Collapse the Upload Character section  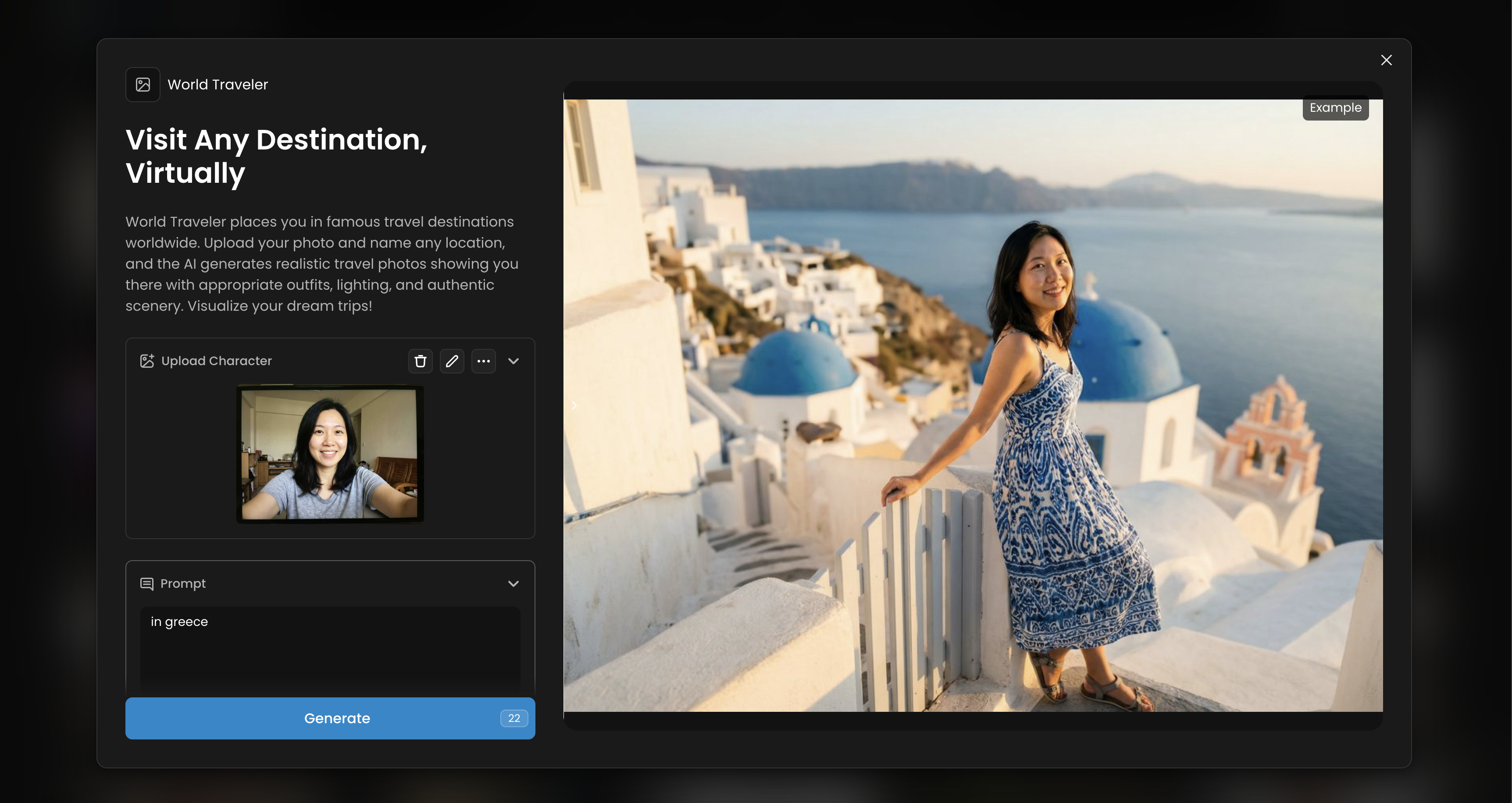[513, 361]
